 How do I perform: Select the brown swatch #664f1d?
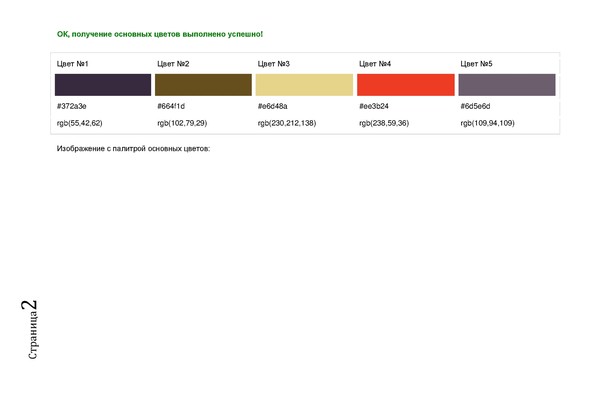click(x=204, y=85)
